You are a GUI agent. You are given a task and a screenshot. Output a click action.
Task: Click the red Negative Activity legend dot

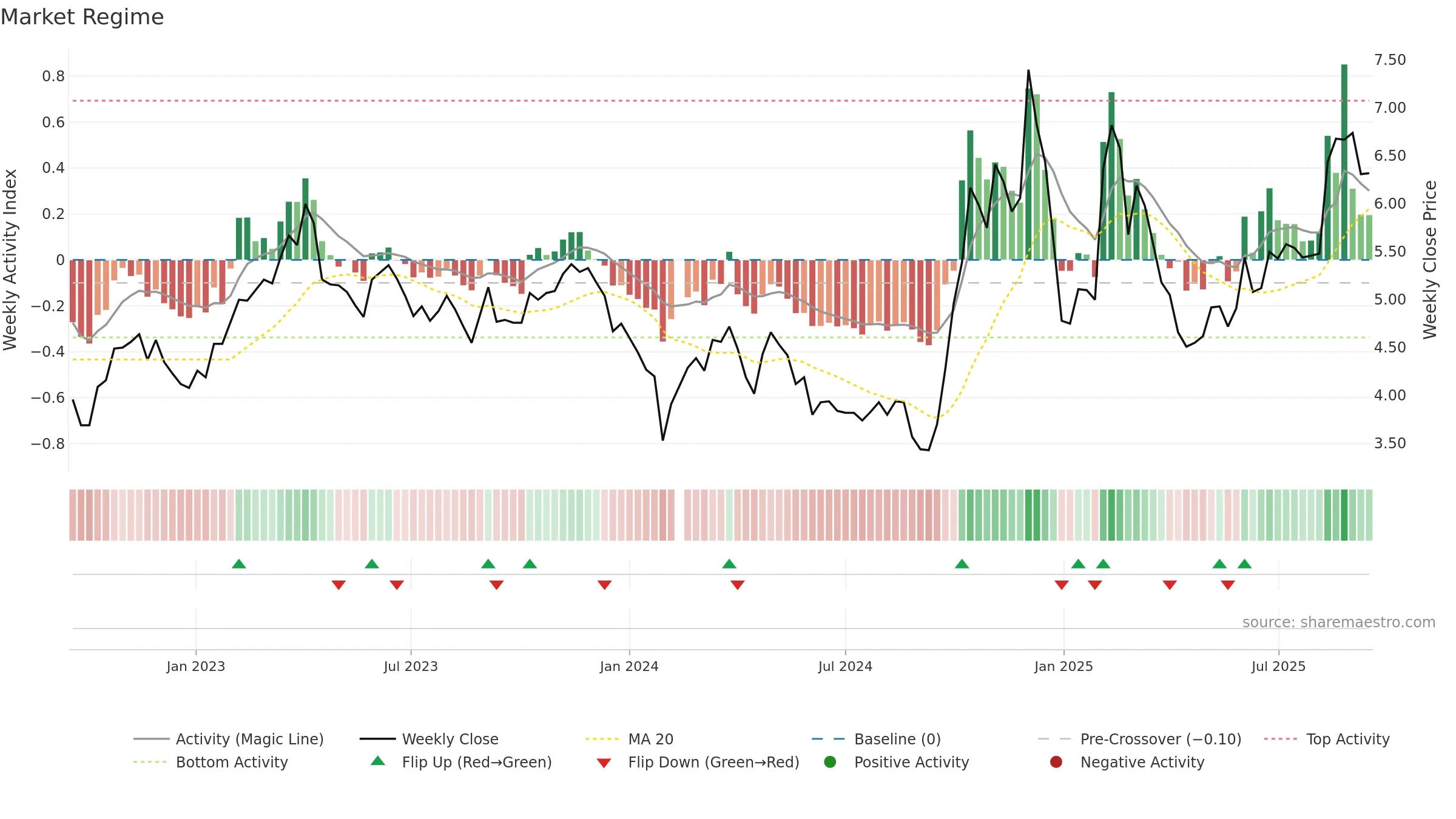(1056, 762)
